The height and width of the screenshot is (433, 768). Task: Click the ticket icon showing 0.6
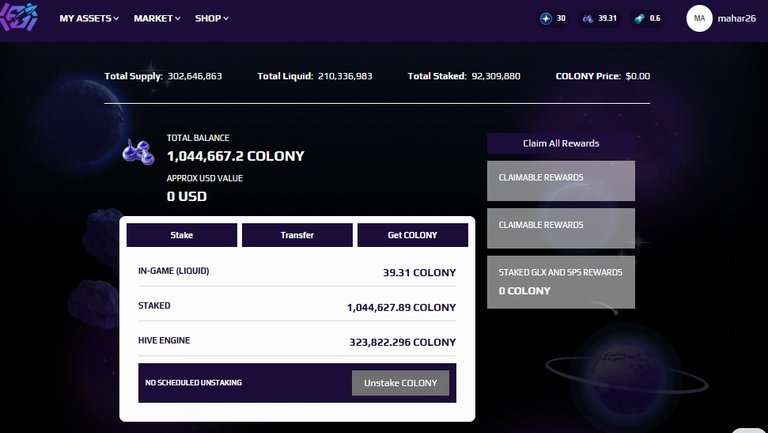639,19
